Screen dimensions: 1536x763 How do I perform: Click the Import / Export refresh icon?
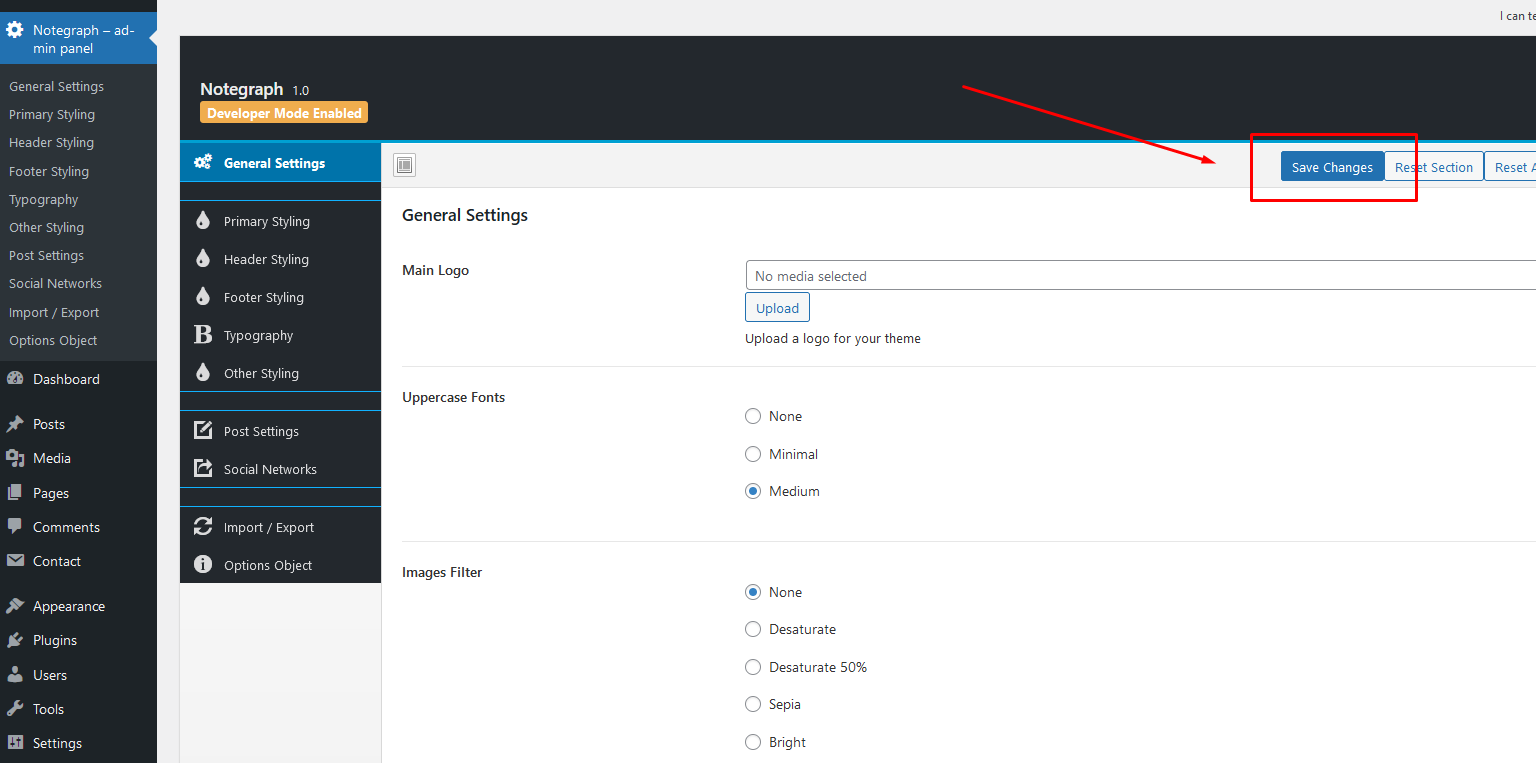(x=203, y=527)
